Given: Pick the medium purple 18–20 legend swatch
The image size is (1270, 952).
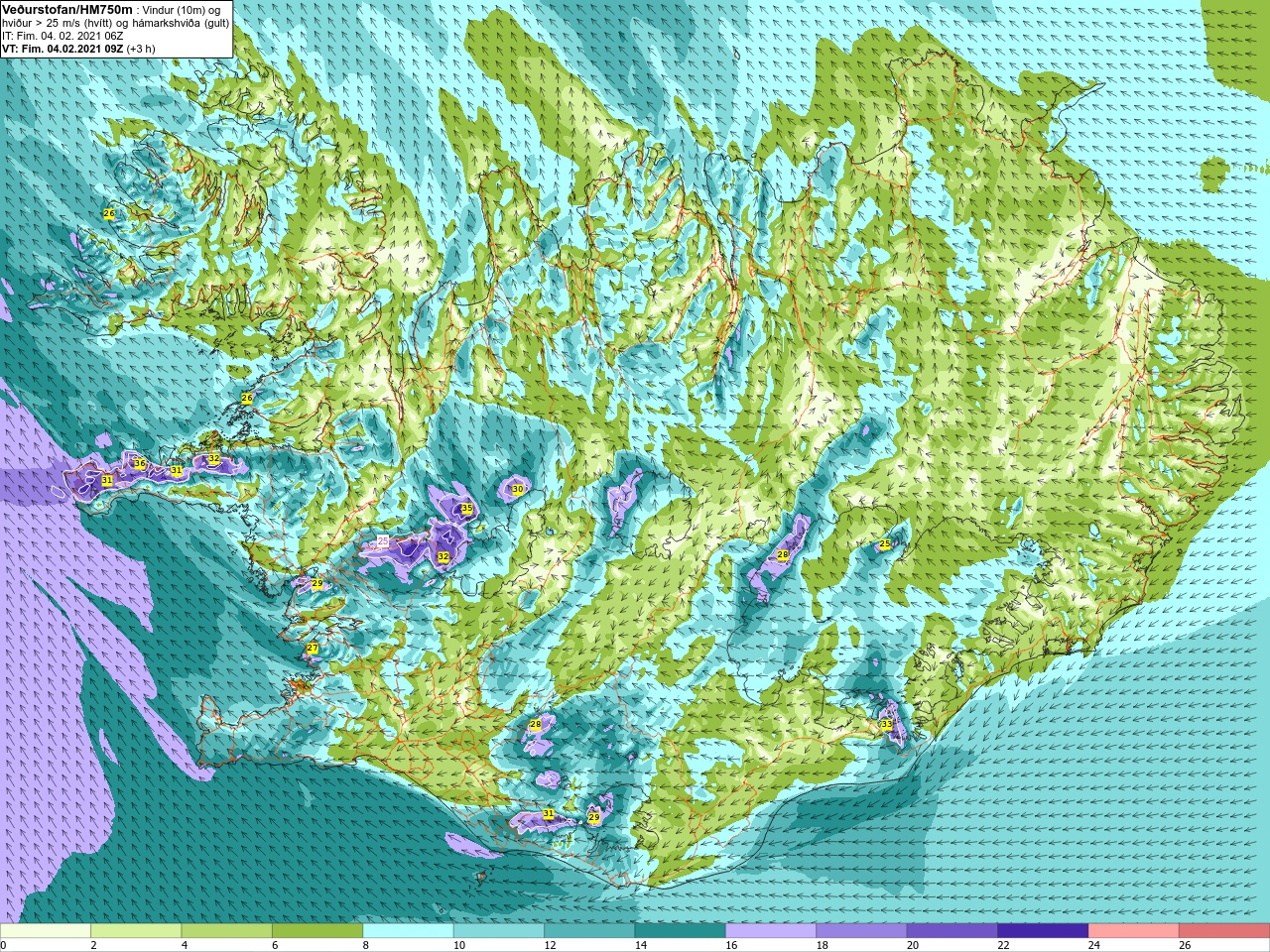Looking at the screenshot, I should click(861, 931).
